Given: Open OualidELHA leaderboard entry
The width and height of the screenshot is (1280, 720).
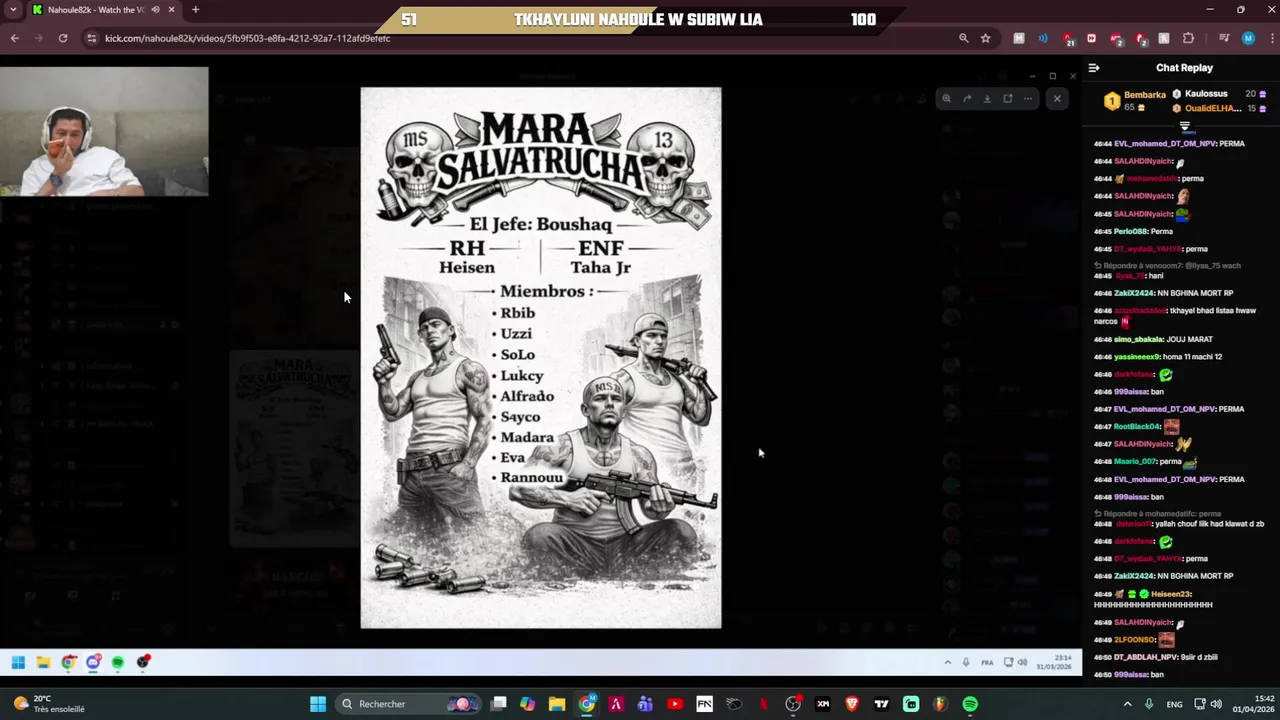Looking at the screenshot, I should coord(1219,108).
